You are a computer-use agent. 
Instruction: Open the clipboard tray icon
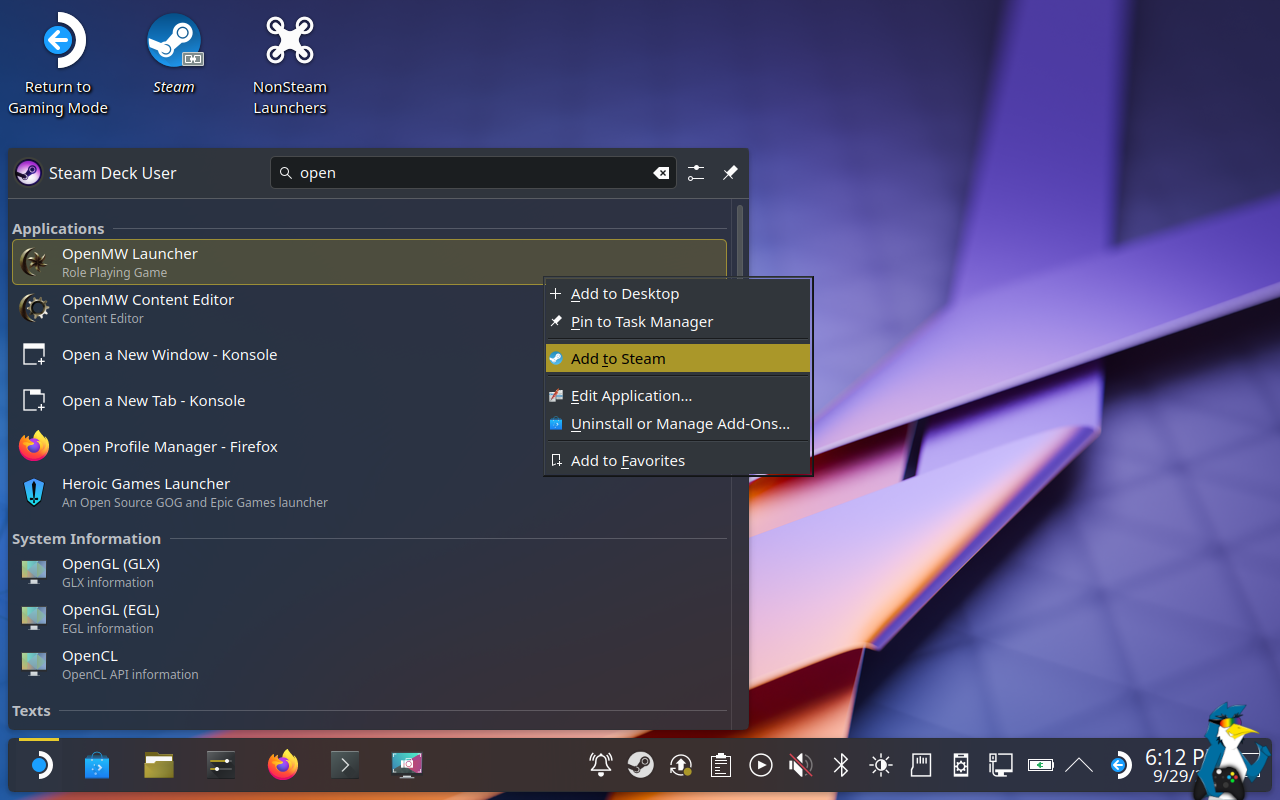point(720,766)
